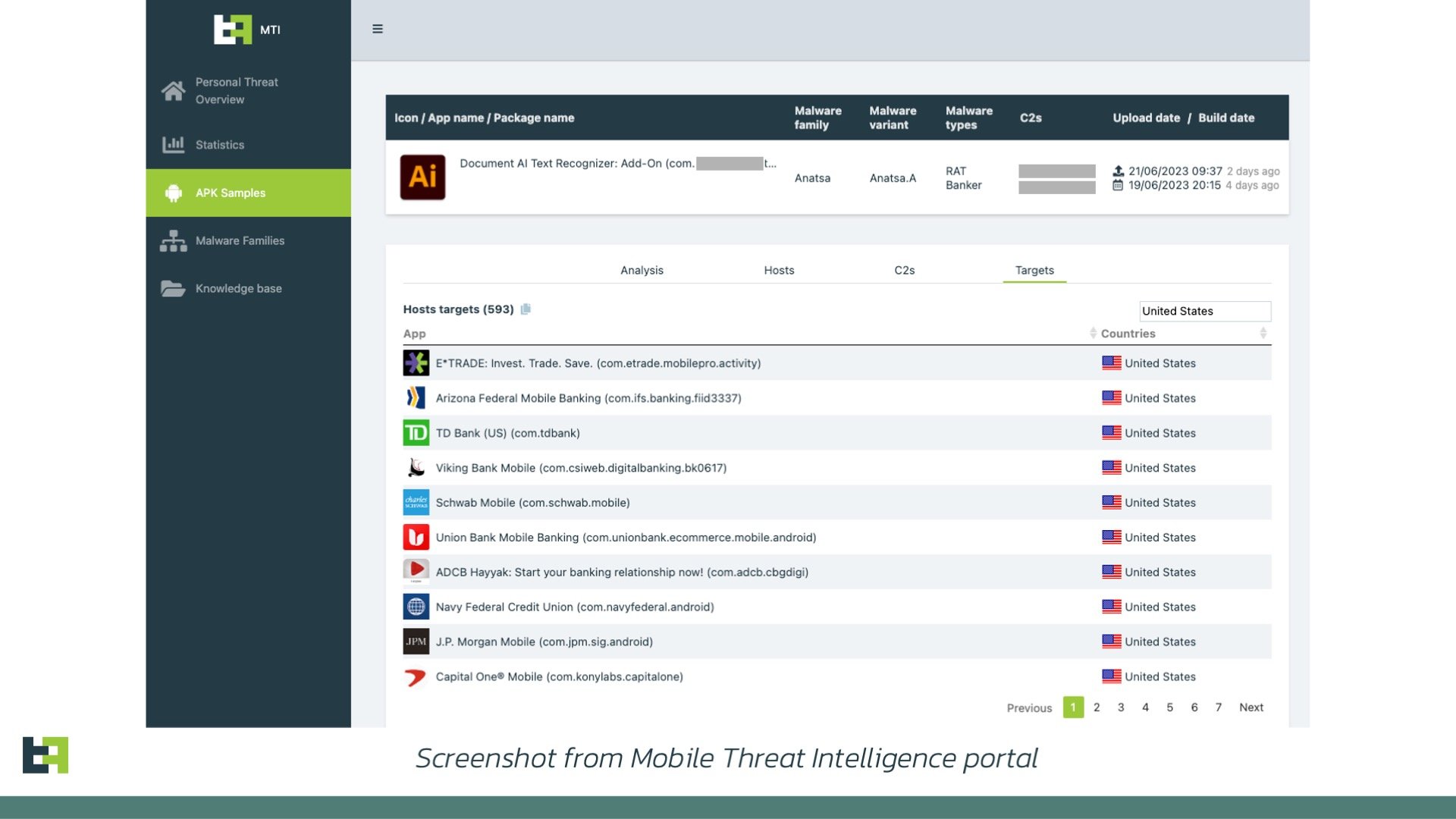Click the Navy Federal app icon
1456x819 pixels.
(x=416, y=607)
